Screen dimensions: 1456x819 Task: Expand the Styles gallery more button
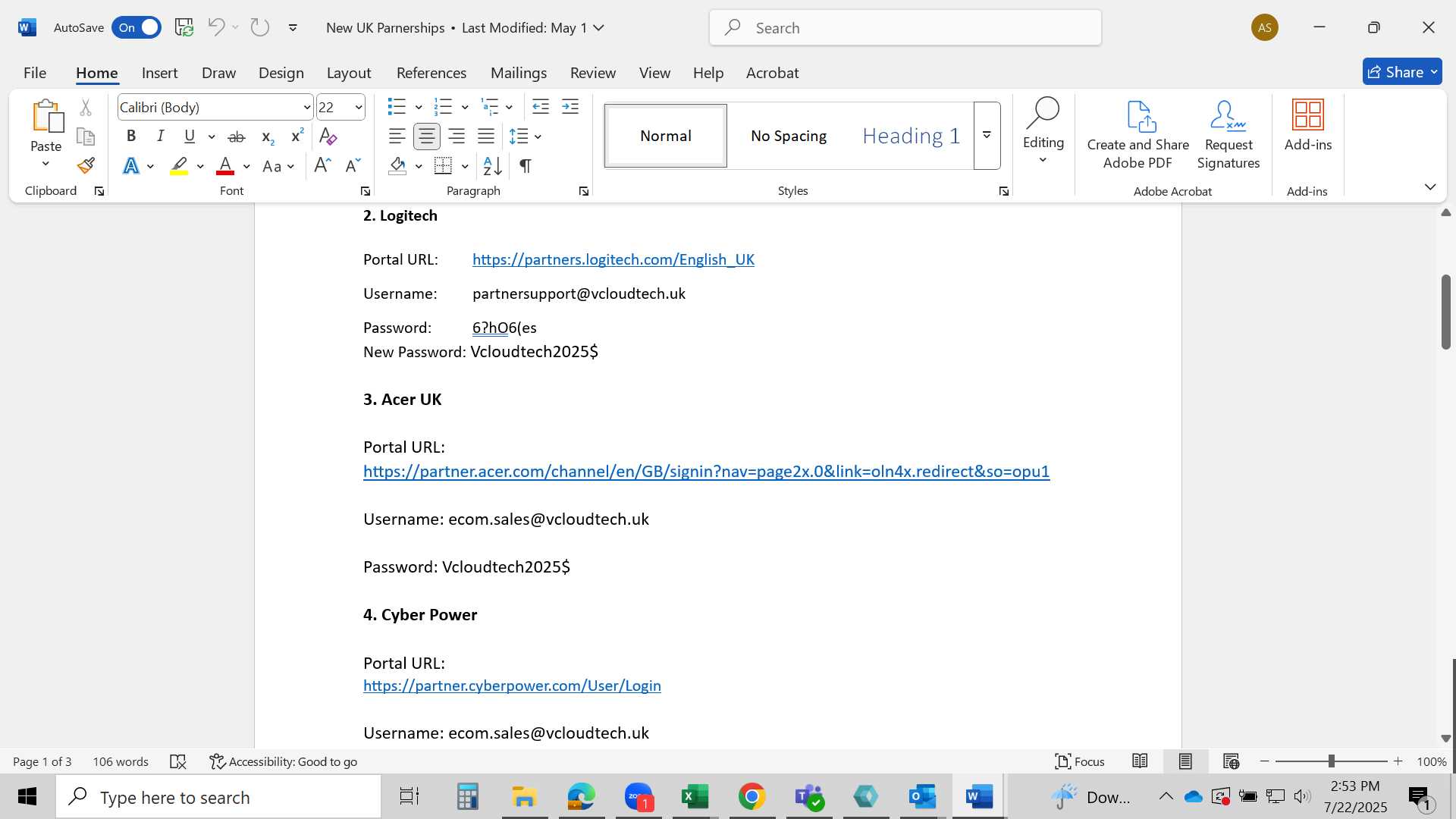click(987, 136)
